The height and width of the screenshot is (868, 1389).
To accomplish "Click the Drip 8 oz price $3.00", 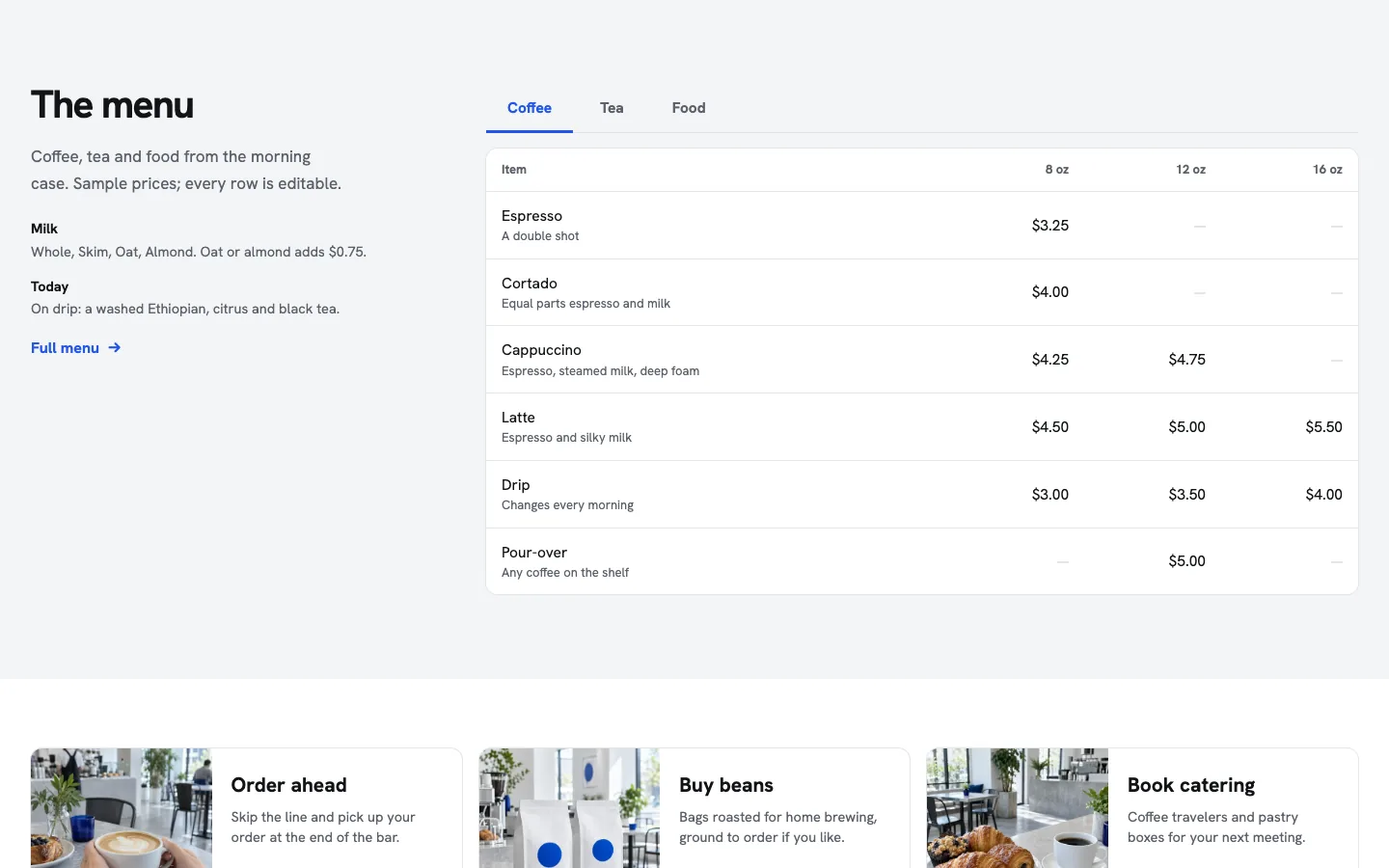I will tap(1049, 495).
